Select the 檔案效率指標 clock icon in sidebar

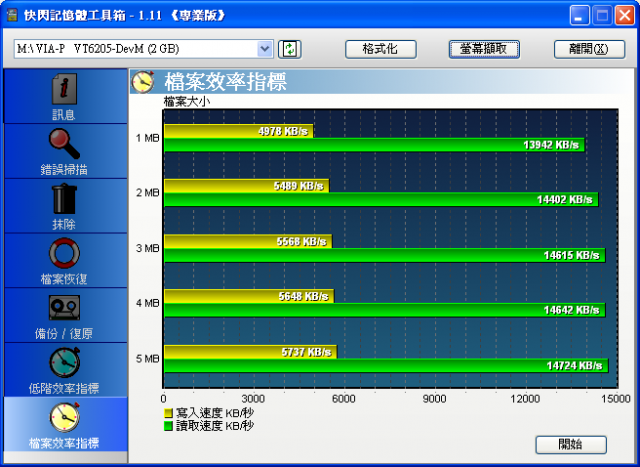(64, 417)
